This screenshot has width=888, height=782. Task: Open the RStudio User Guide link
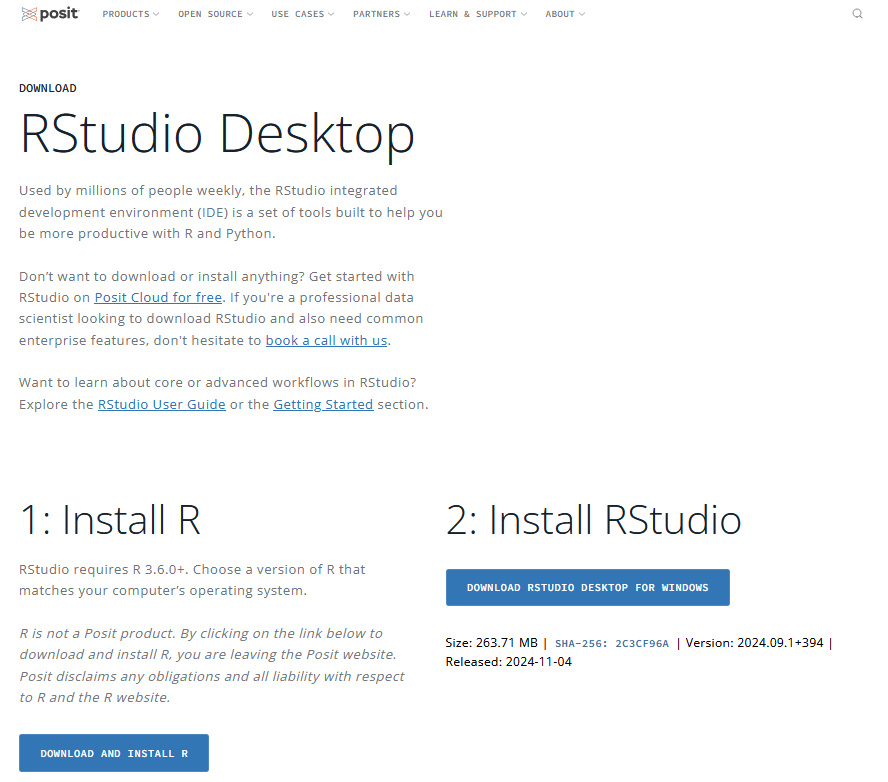(161, 404)
